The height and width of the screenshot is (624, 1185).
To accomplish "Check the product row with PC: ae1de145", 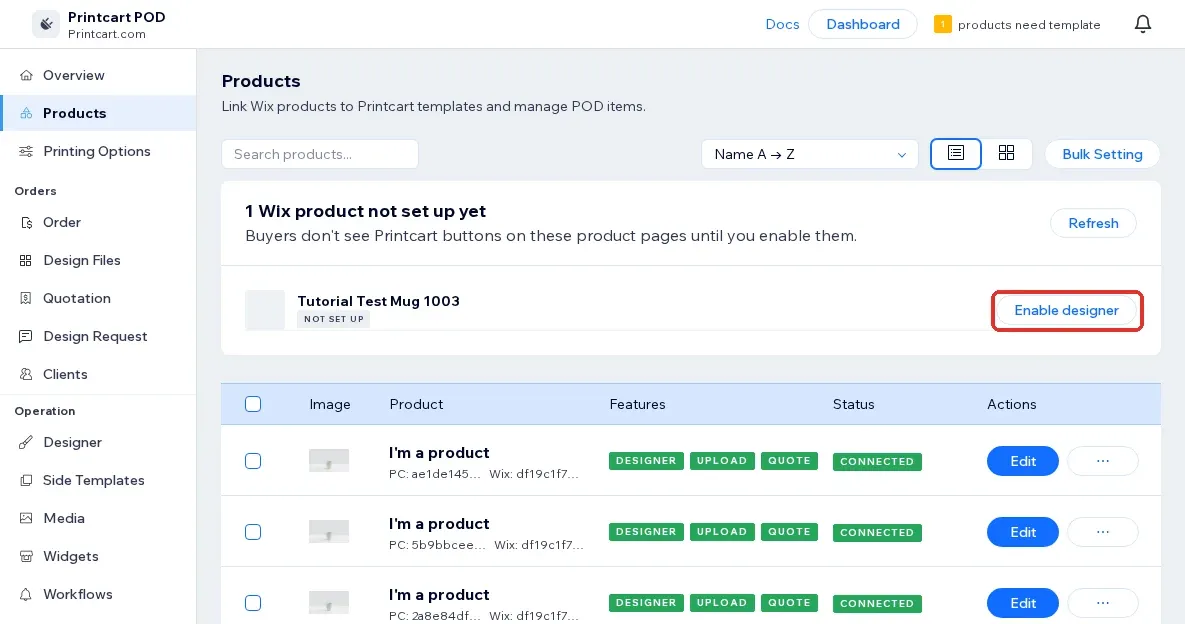I will (x=253, y=461).
